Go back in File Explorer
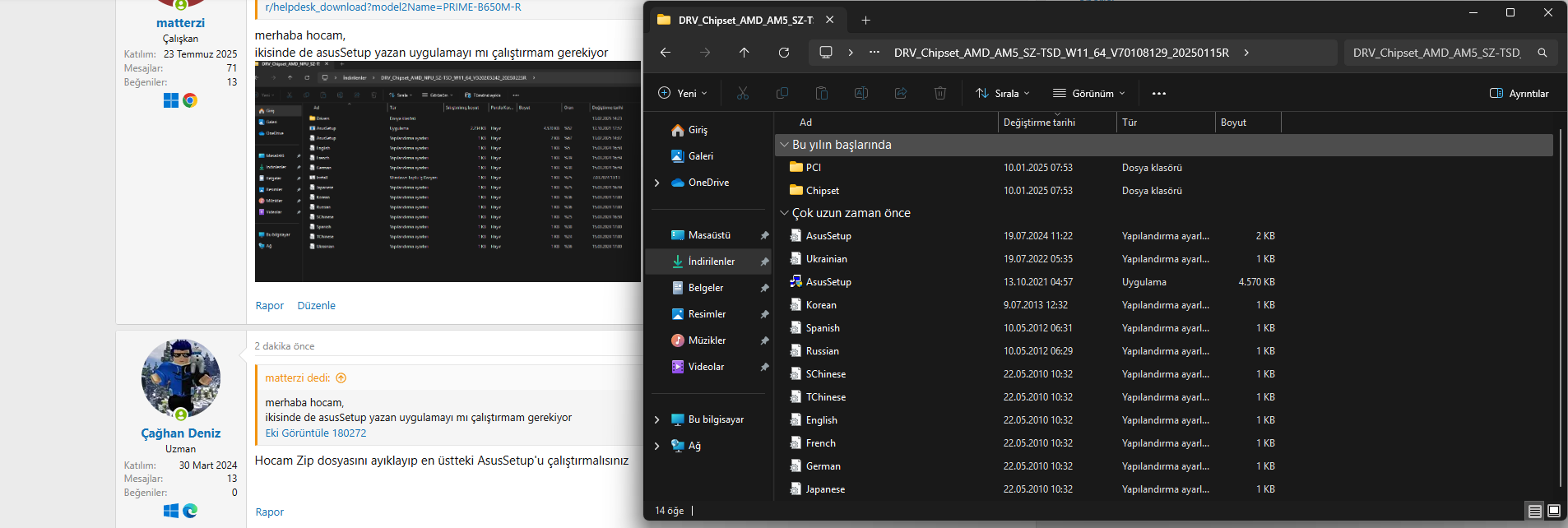This screenshot has width=1568, height=528. click(666, 53)
